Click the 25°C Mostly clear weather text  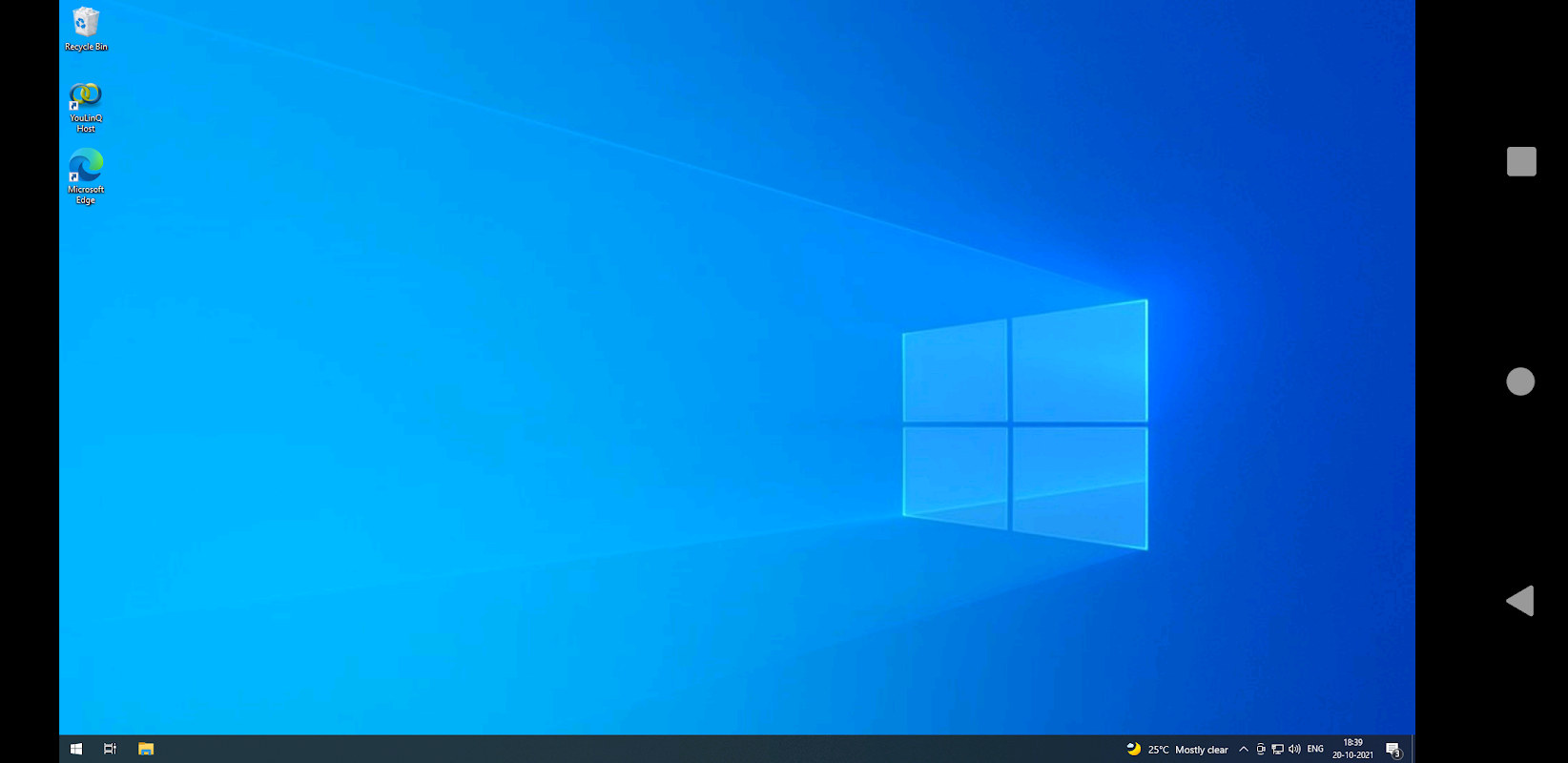tap(1187, 750)
